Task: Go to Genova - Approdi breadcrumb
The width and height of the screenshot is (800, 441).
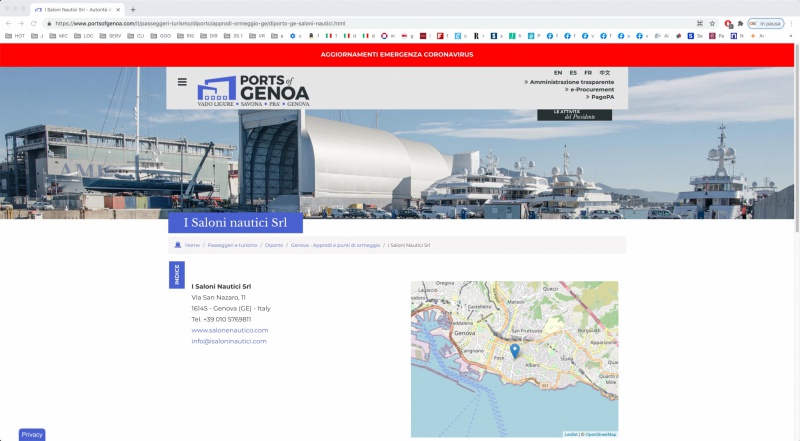Action: tap(336, 245)
